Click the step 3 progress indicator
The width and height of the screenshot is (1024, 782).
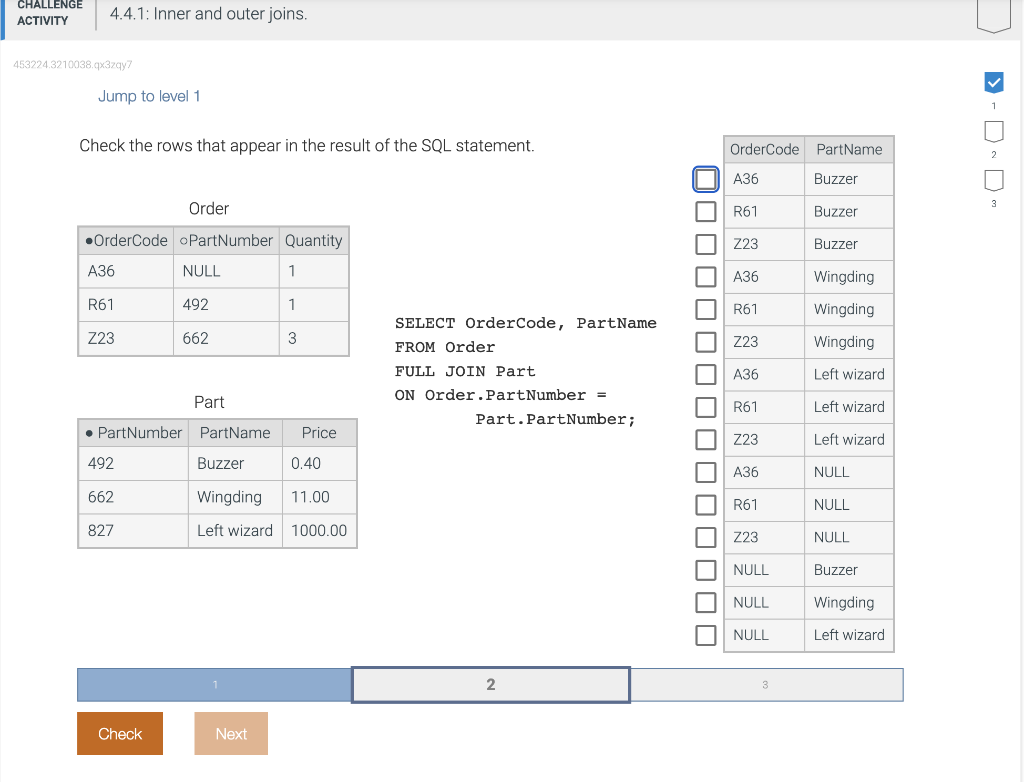[x=993, y=181]
